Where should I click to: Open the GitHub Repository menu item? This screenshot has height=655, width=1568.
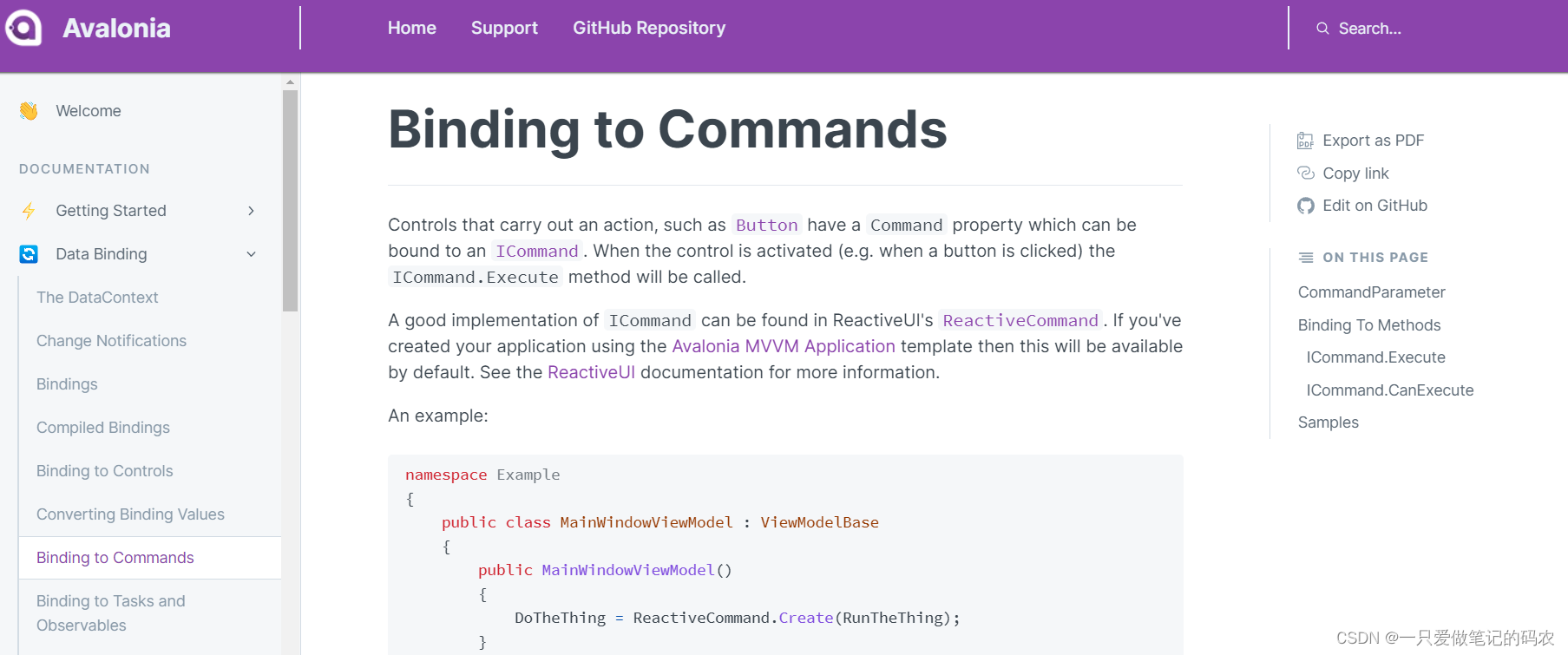pos(649,28)
